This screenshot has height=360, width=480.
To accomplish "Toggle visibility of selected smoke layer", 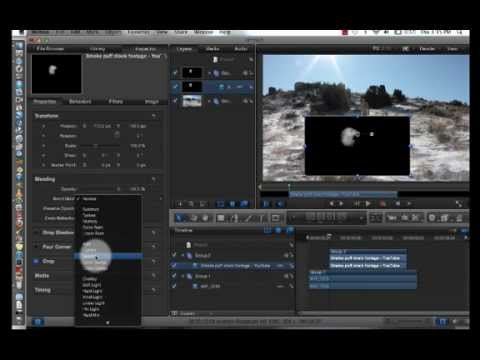I will coord(175,87).
